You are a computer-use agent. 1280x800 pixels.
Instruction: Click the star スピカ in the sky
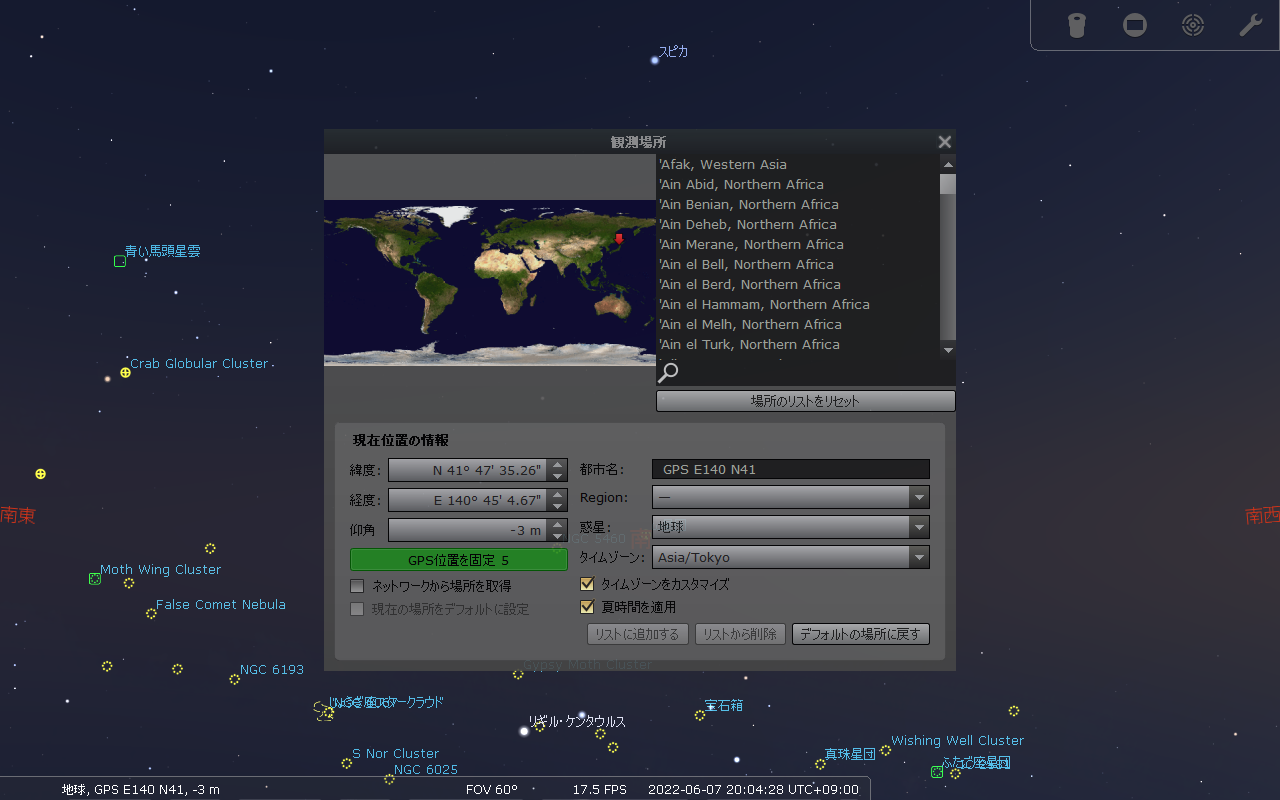(x=655, y=60)
